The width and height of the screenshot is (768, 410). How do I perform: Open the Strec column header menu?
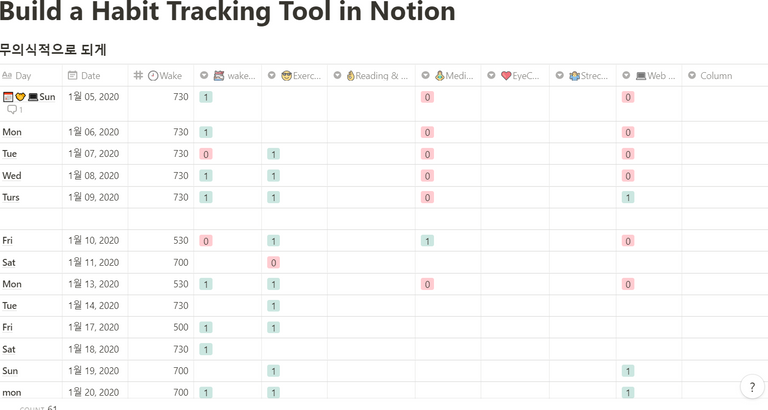[x=583, y=75]
